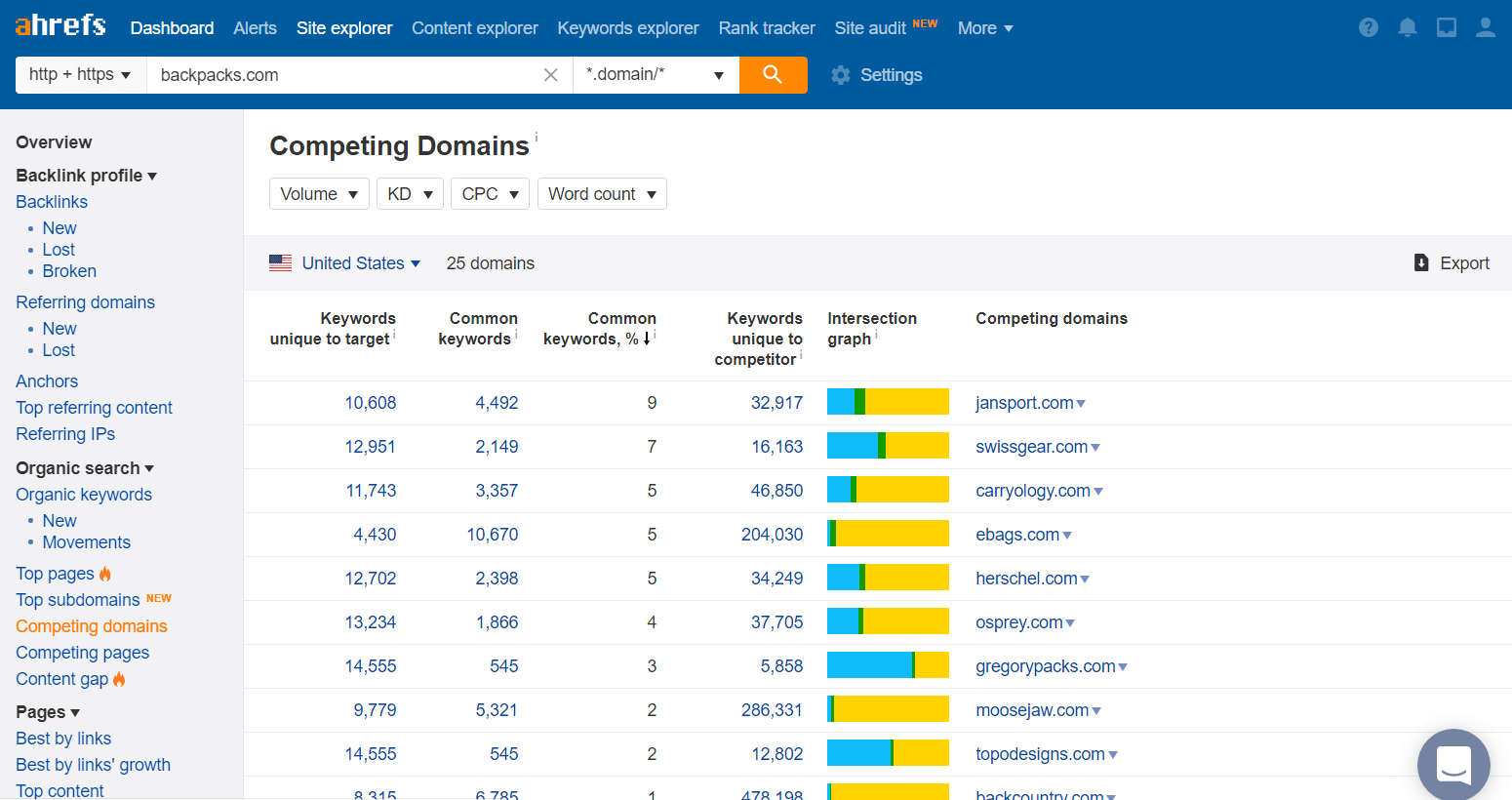Open the chat support bubble

(1453, 765)
